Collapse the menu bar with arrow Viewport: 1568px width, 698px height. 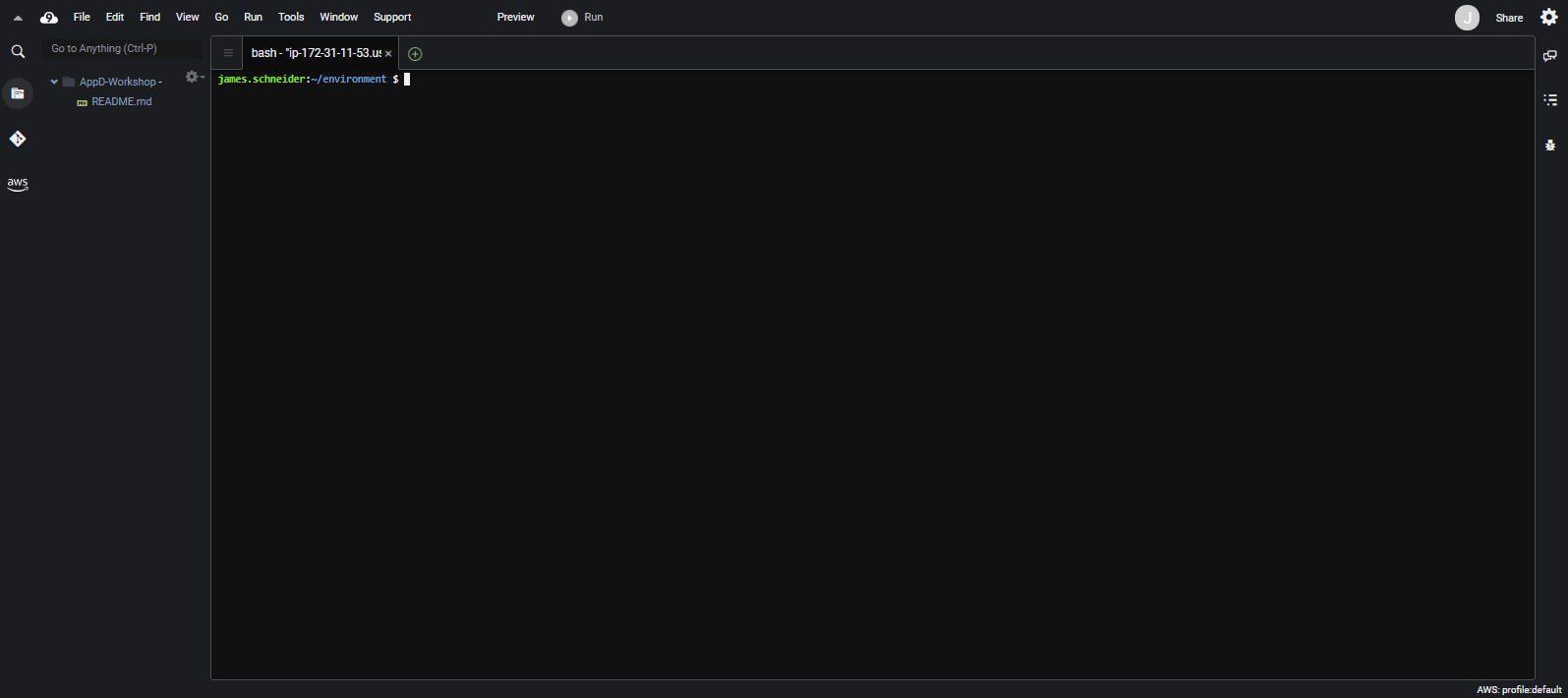(18, 18)
